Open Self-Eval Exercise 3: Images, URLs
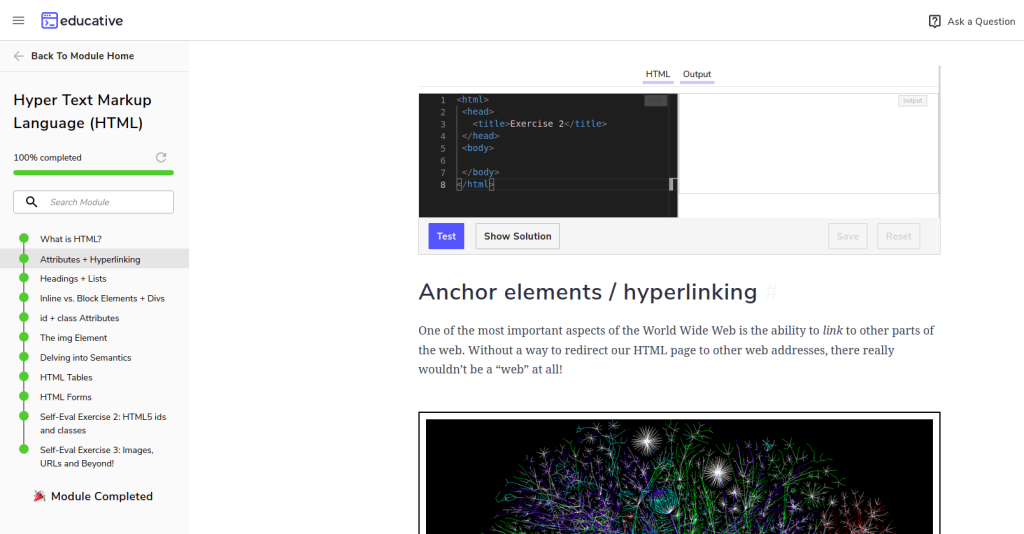Screen dimensions: 1024x534 click(97, 456)
